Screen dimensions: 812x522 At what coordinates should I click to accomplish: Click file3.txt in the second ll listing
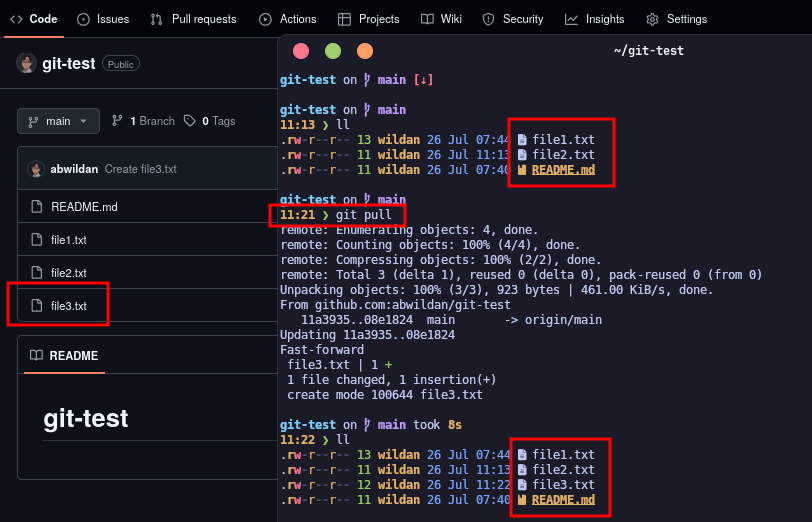tap(563, 485)
